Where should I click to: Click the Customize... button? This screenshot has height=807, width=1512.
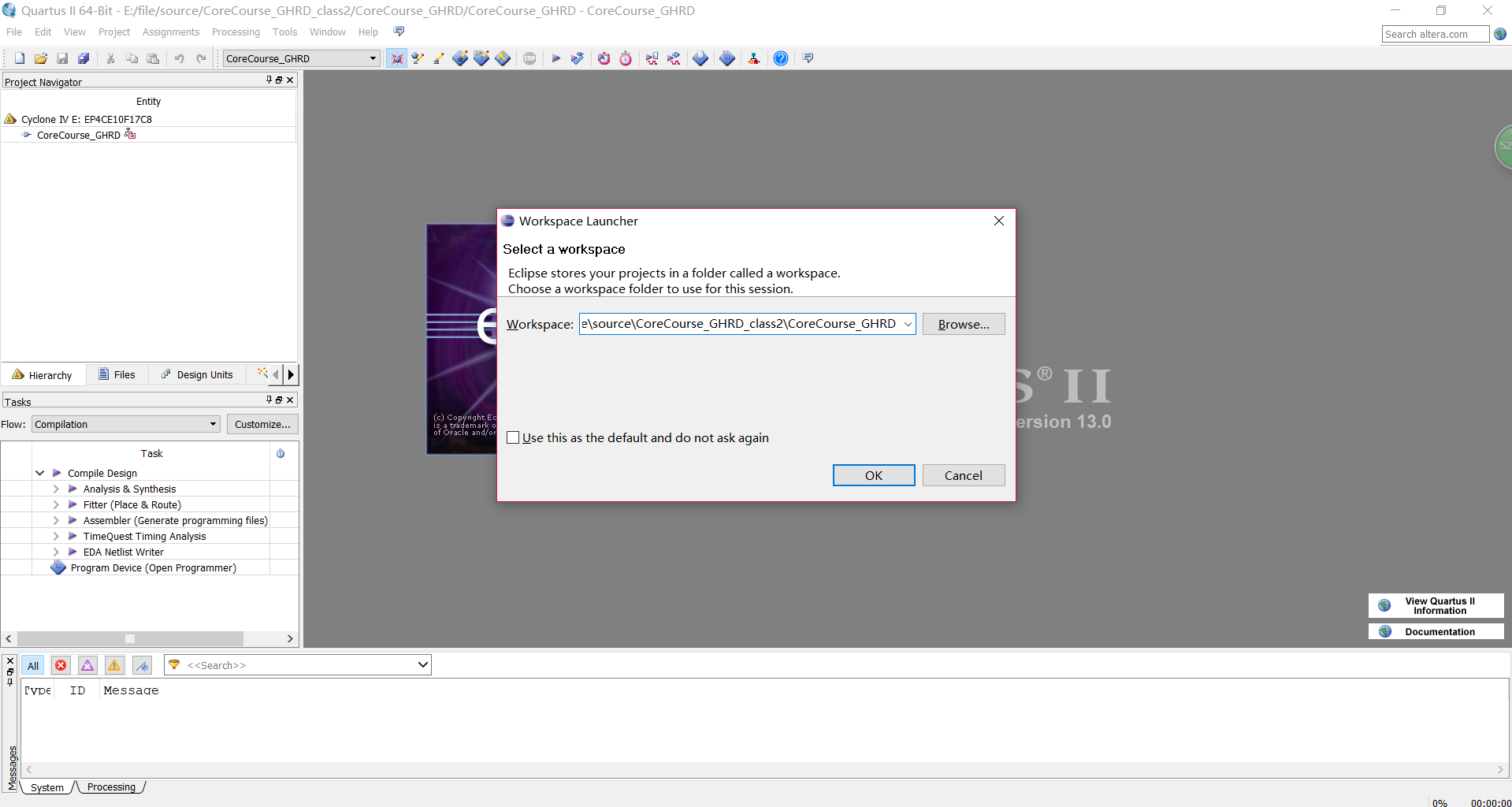pyautogui.click(x=262, y=424)
